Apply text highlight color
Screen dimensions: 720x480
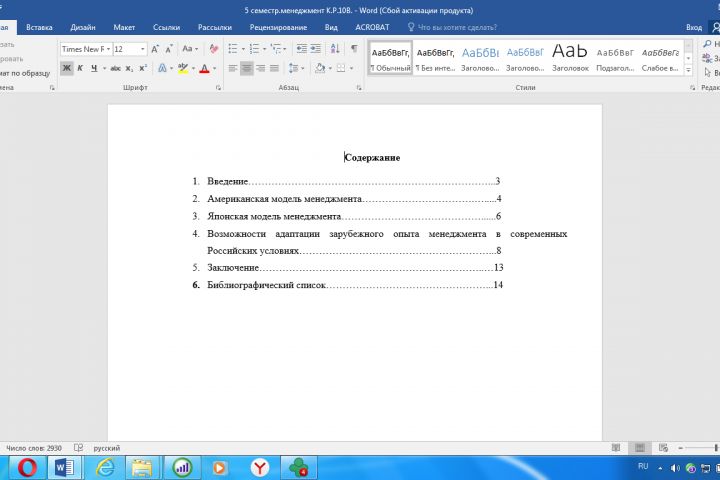tap(183, 68)
